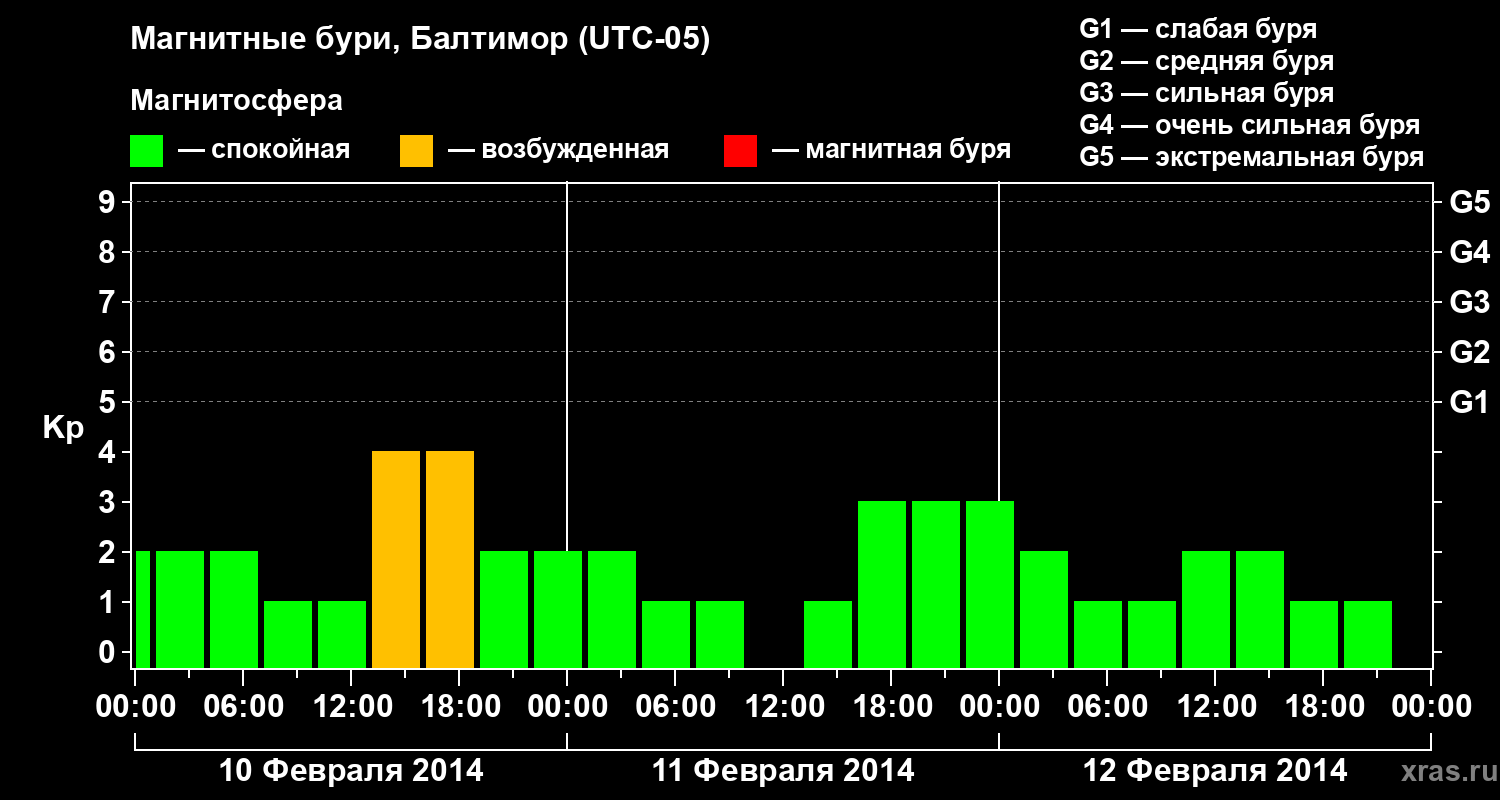Click the 'G4 — очень сильная буря' line
This screenshot has width=1500, height=800.
pyautogui.click(x=1250, y=125)
